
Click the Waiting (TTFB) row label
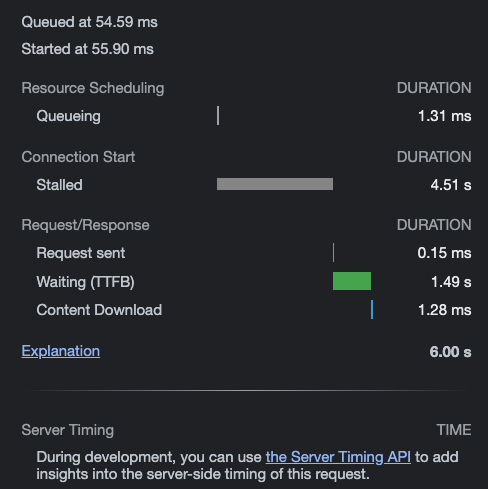click(85, 282)
